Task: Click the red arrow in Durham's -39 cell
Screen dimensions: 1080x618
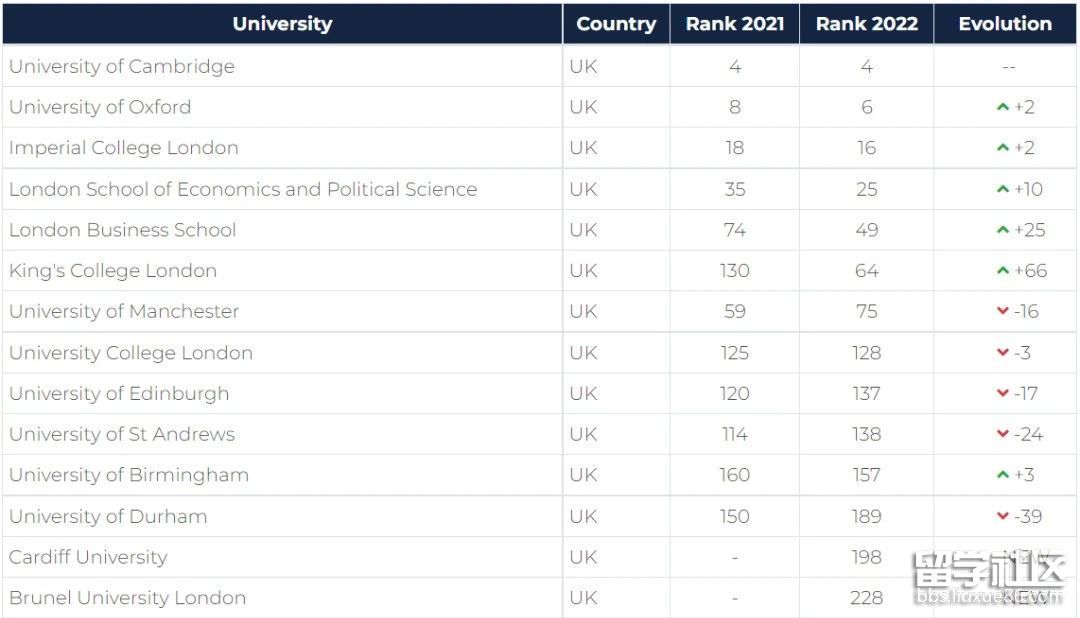Action: 1002,515
